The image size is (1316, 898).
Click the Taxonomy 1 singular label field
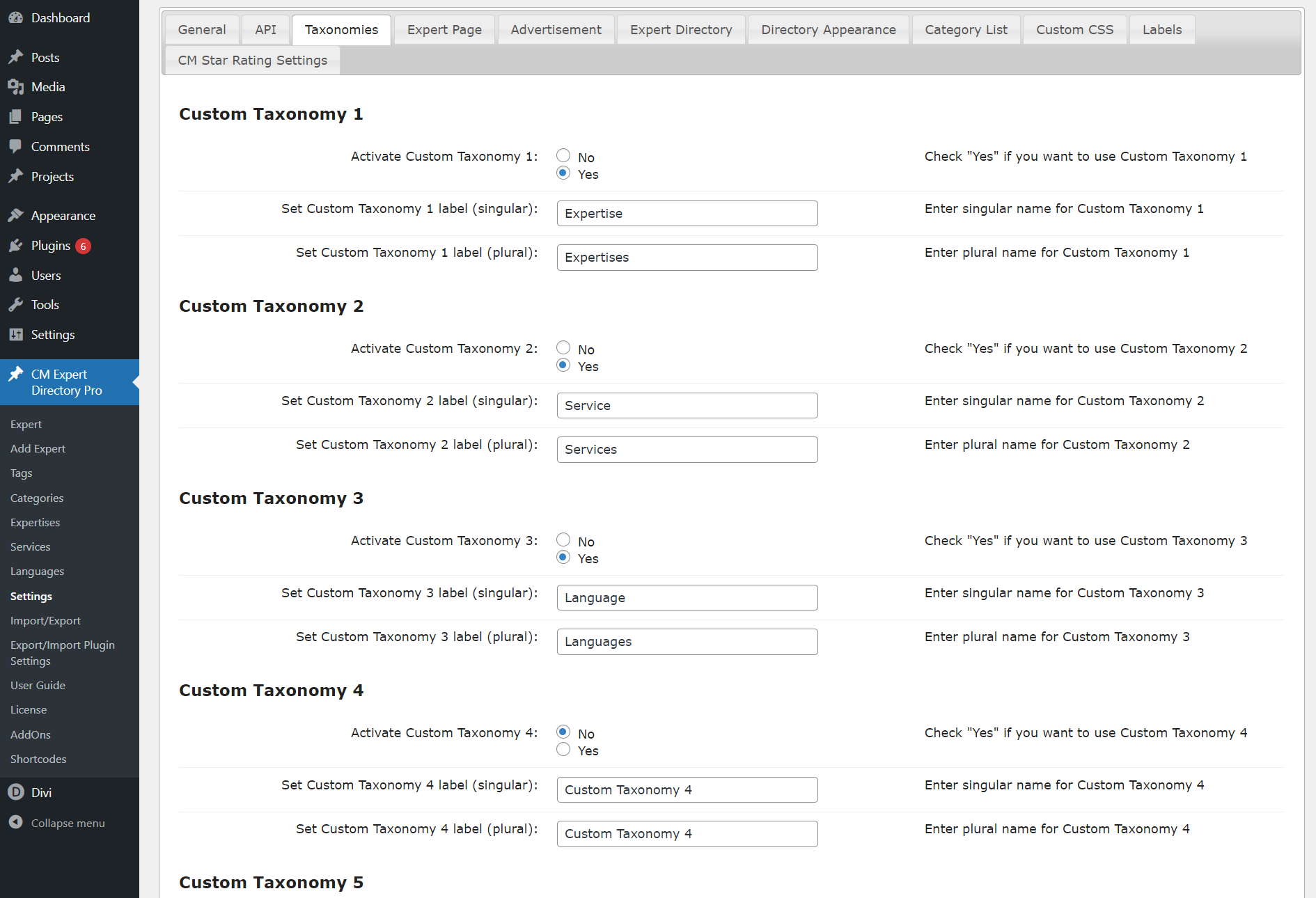(687, 214)
